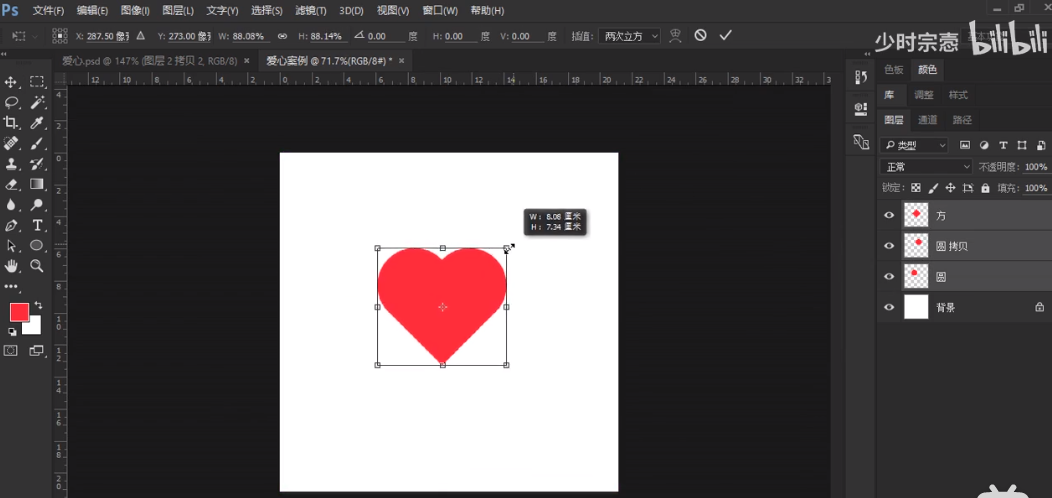Select the History Brush tool

point(37,163)
